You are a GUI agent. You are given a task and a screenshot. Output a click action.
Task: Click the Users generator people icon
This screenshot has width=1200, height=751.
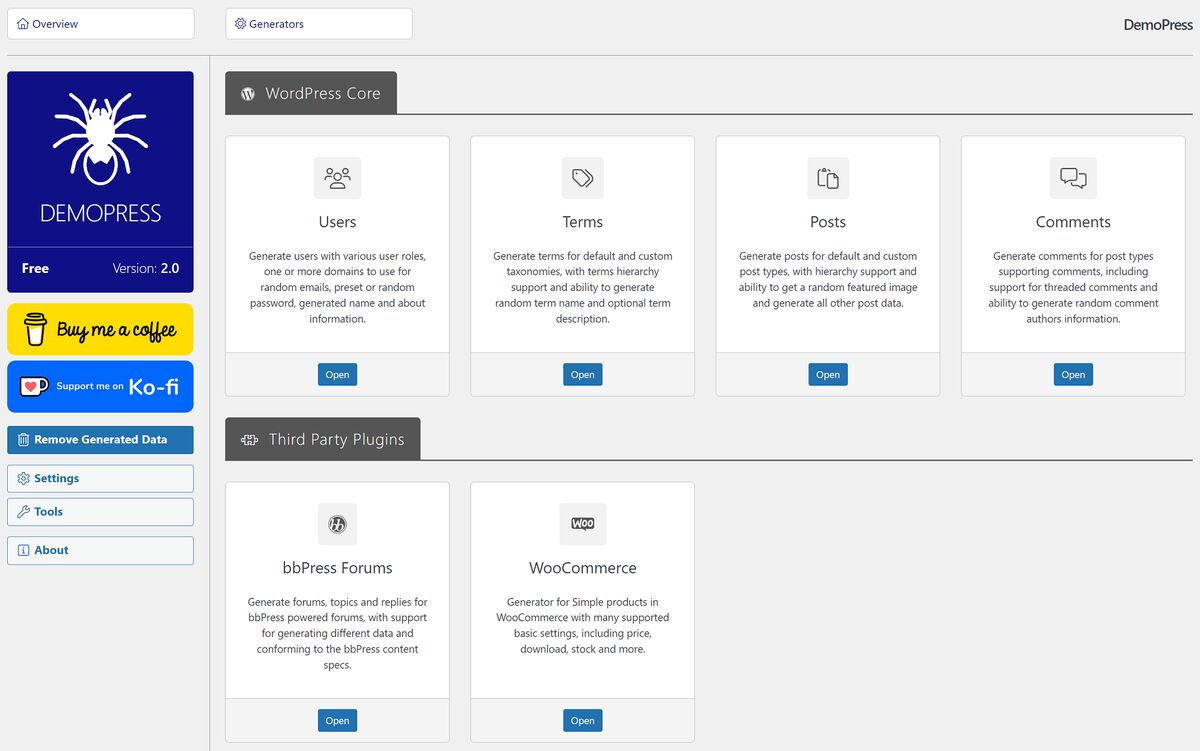(x=337, y=177)
